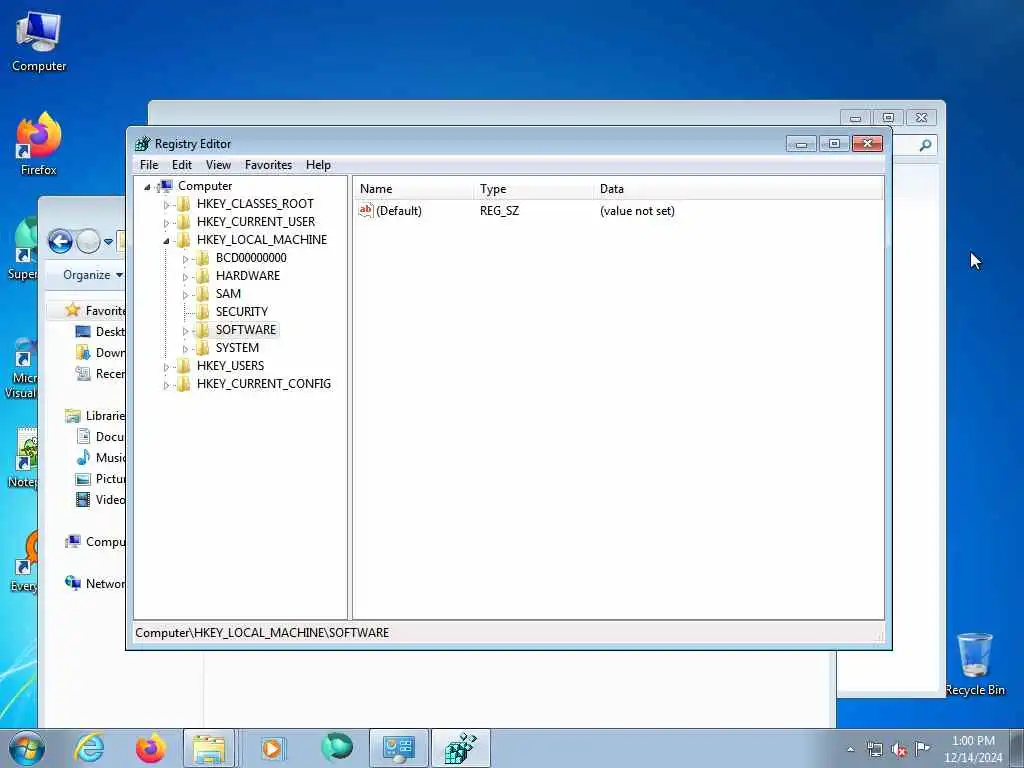
Task: Sort values by the Type column header
Action: (x=534, y=189)
